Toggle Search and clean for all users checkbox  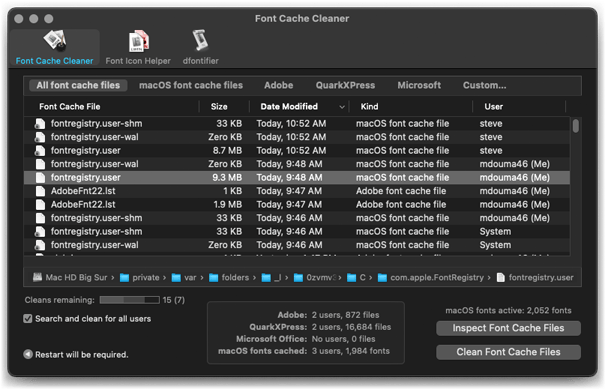click(28, 319)
